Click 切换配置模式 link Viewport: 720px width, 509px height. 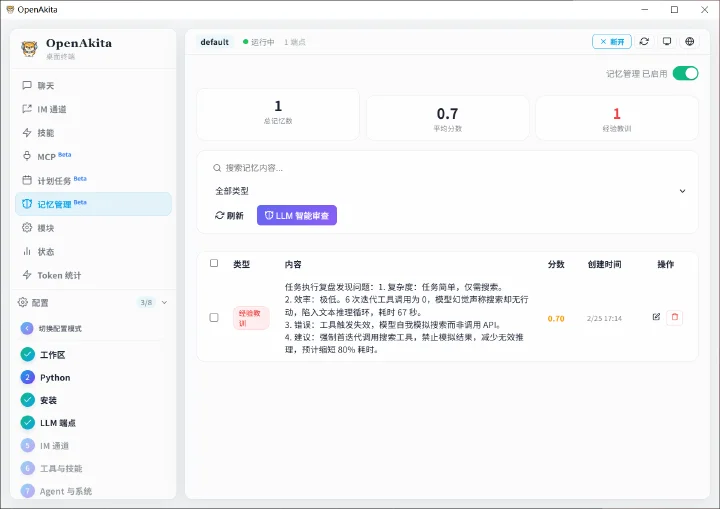[60, 329]
